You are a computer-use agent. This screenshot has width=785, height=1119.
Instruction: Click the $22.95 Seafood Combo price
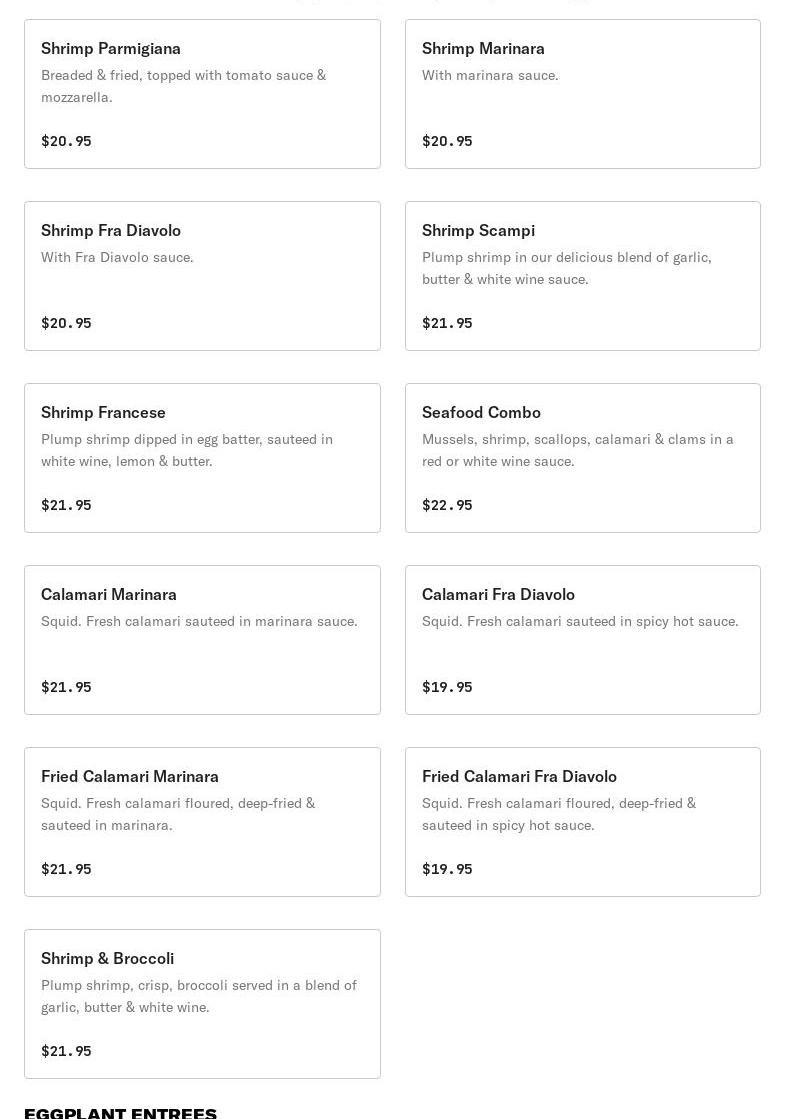coord(447,505)
